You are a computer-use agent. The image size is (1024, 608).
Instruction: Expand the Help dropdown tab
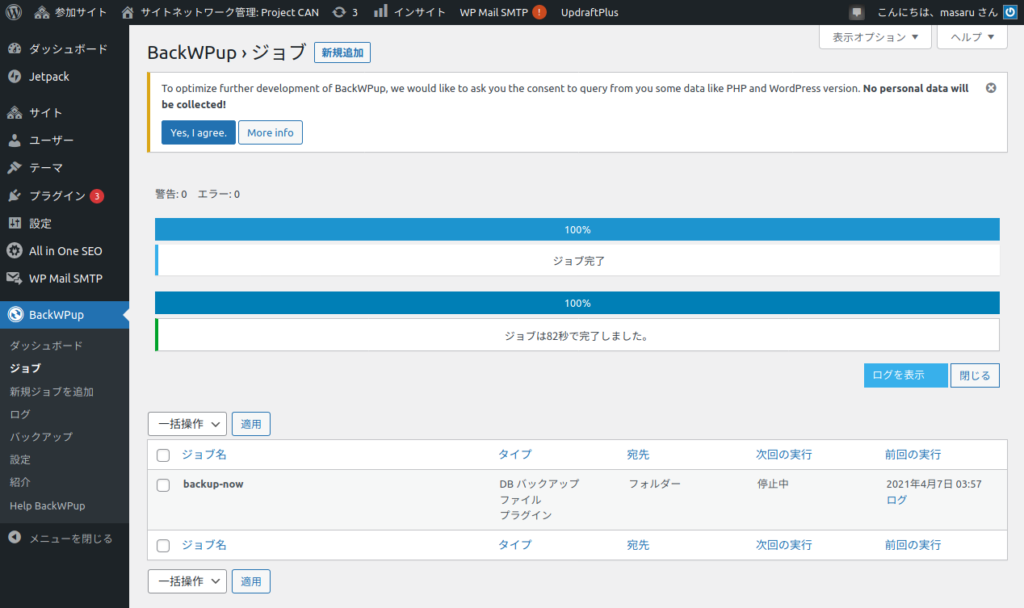click(x=971, y=37)
